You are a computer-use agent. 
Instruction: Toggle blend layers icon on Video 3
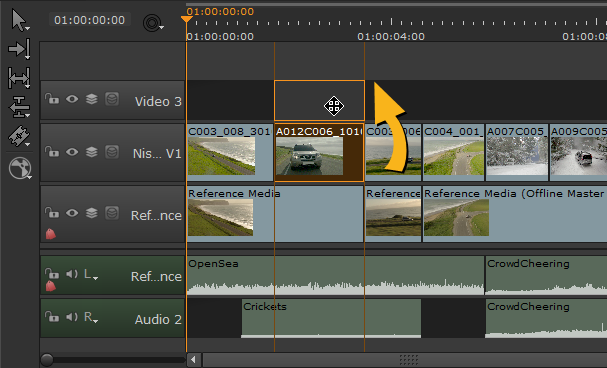click(x=92, y=99)
